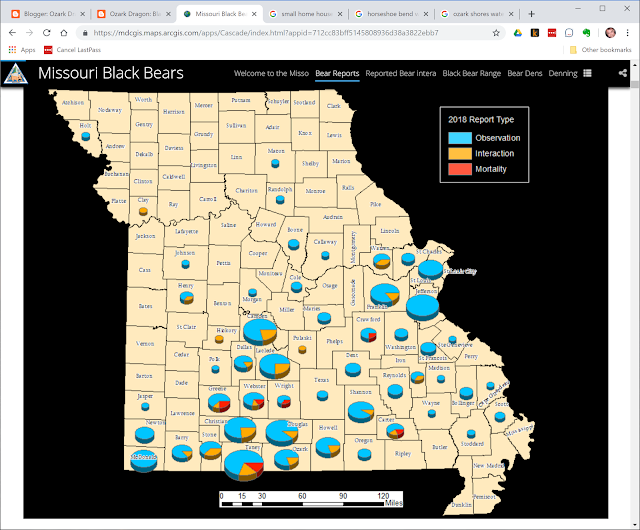640x530 pixels.
Task: Click the Crawford county pie chart
Action: tap(368, 335)
